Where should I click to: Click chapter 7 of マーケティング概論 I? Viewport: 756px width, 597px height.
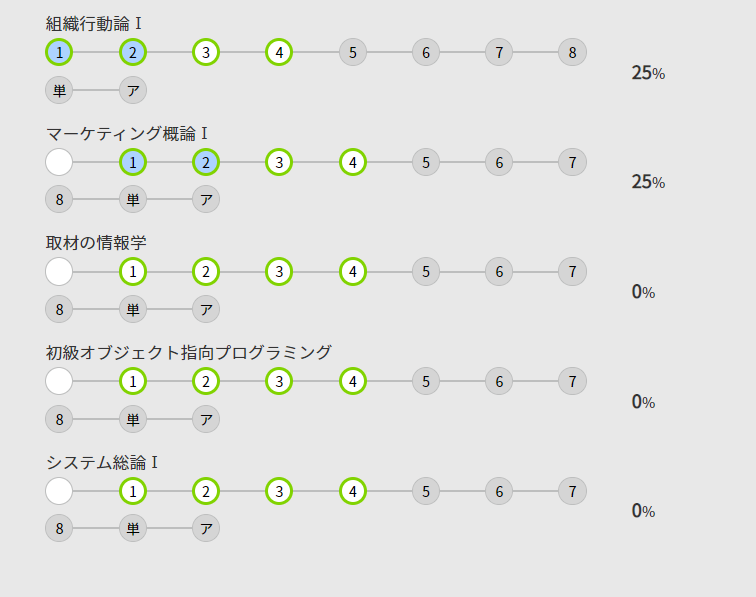pyautogui.click(x=572, y=162)
